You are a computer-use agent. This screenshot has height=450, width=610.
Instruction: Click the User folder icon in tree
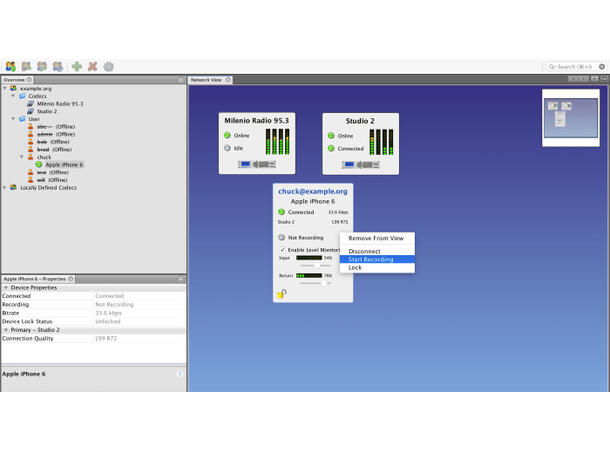(22, 119)
